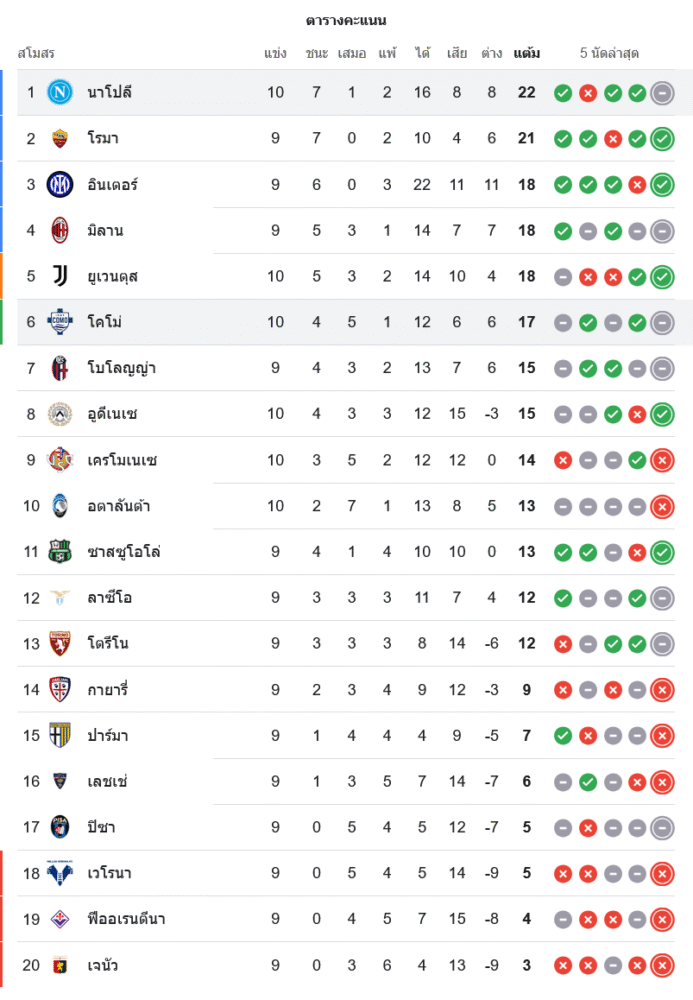
Task: Click the ตารางคะแนน standings title
Action: [x=346, y=20]
